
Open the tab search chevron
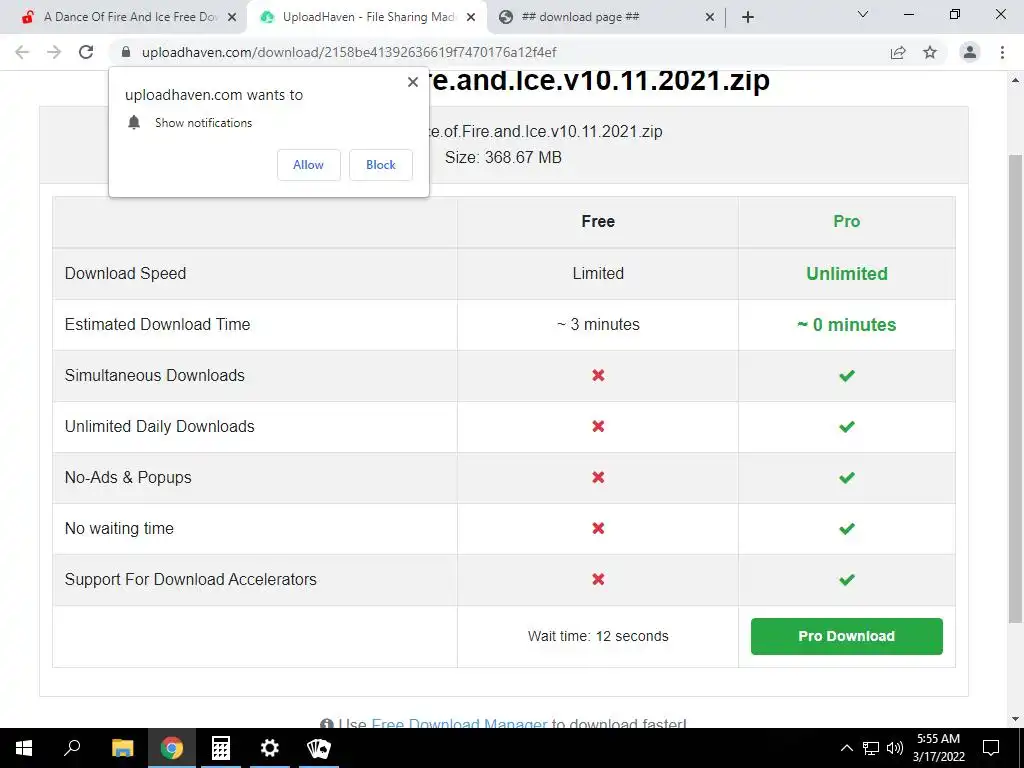click(863, 14)
